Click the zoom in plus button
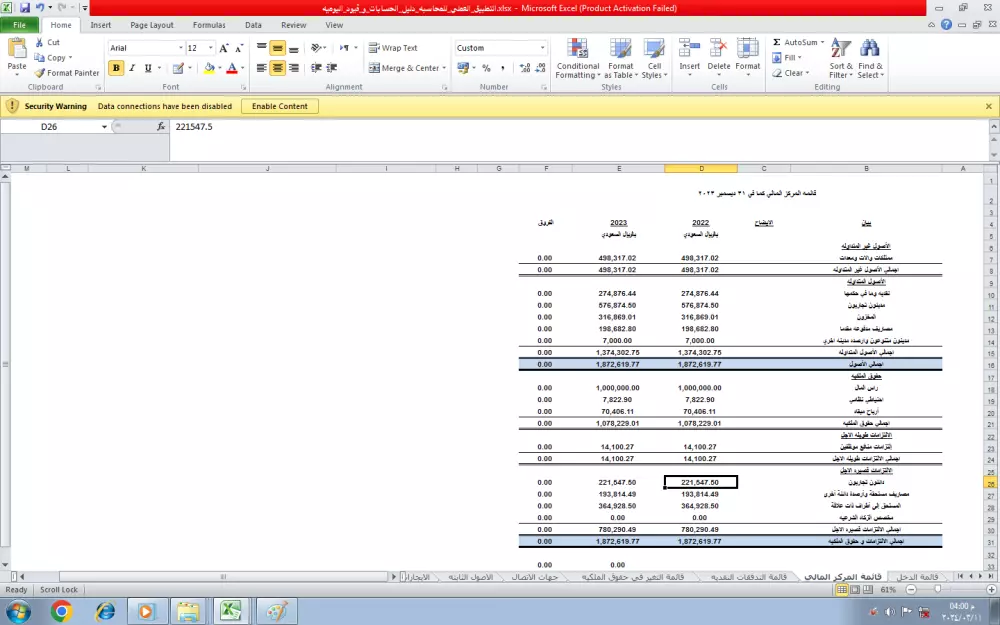 point(992,589)
